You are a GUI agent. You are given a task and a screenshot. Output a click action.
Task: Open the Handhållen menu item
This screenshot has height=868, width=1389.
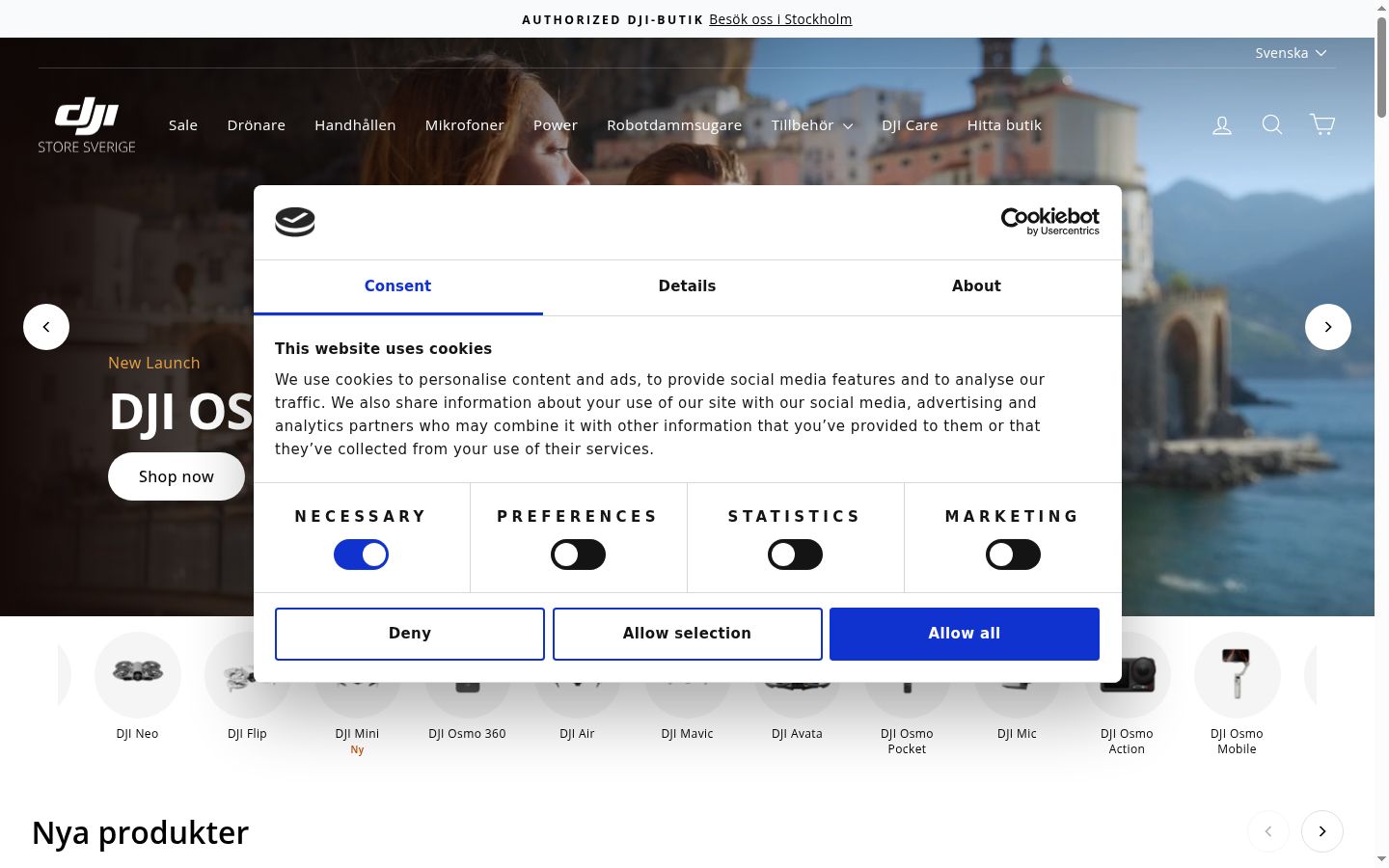pos(355,125)
